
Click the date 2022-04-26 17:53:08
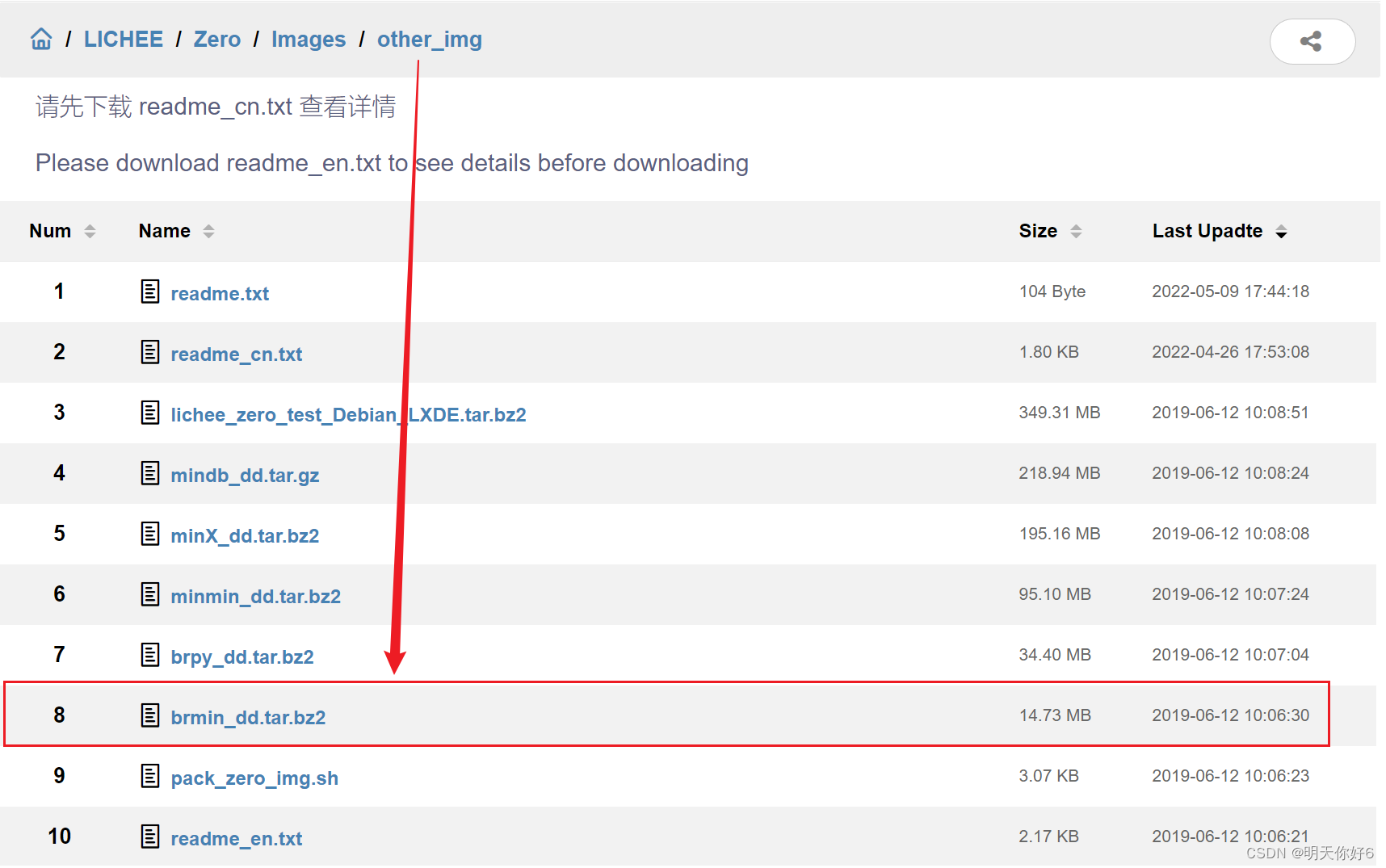pos(1231,352)
